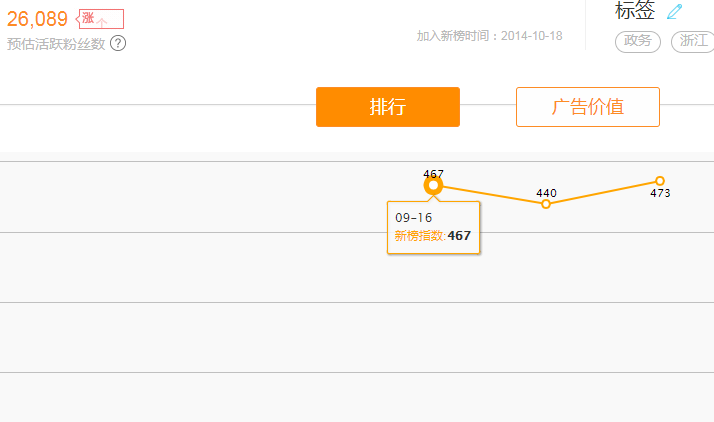The height and width of the screenshot is (422, 714).
Task: Click the question mark help icon
Action: [118, 43]
